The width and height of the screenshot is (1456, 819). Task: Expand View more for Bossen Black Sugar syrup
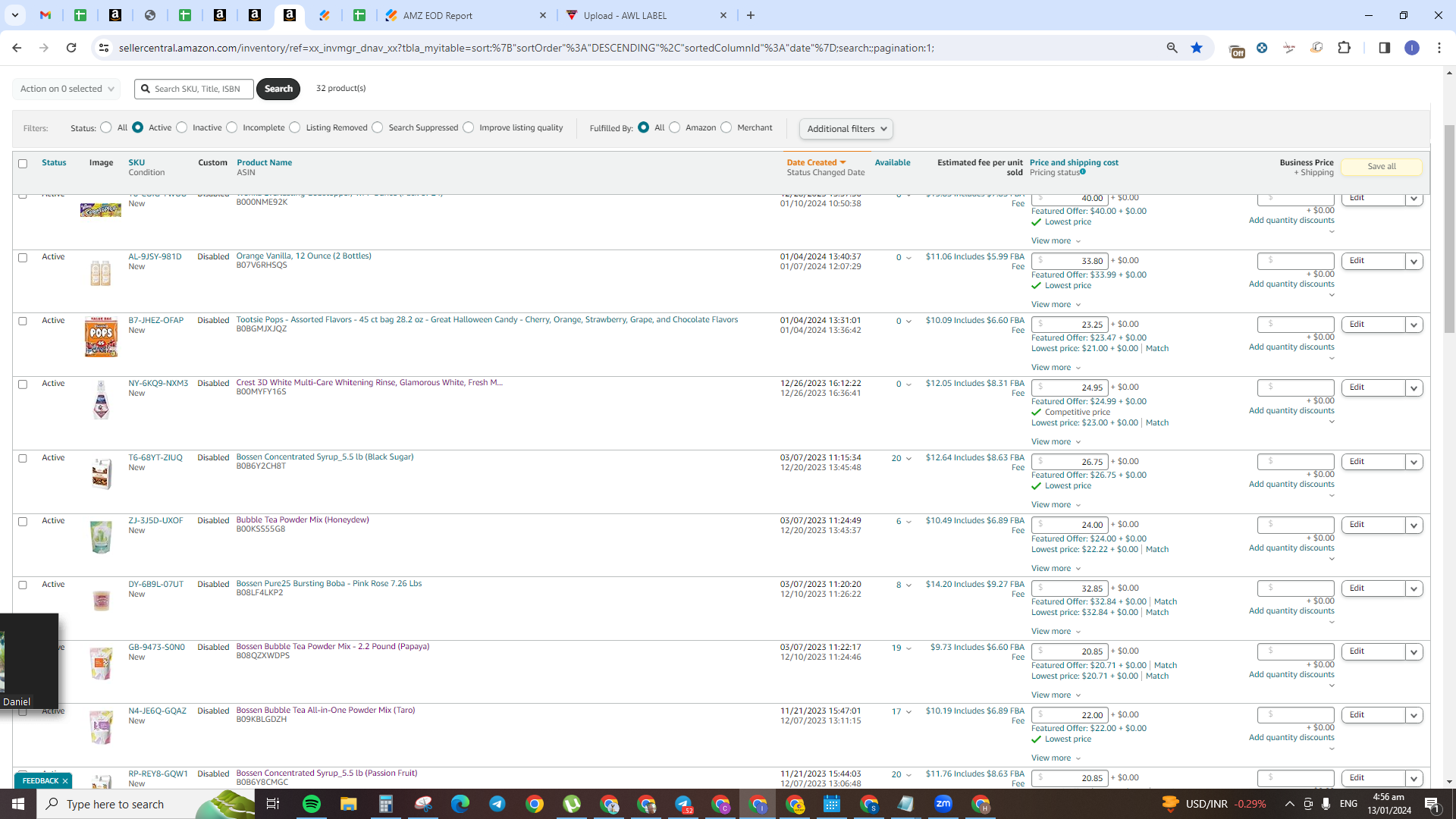(1056, 505)
